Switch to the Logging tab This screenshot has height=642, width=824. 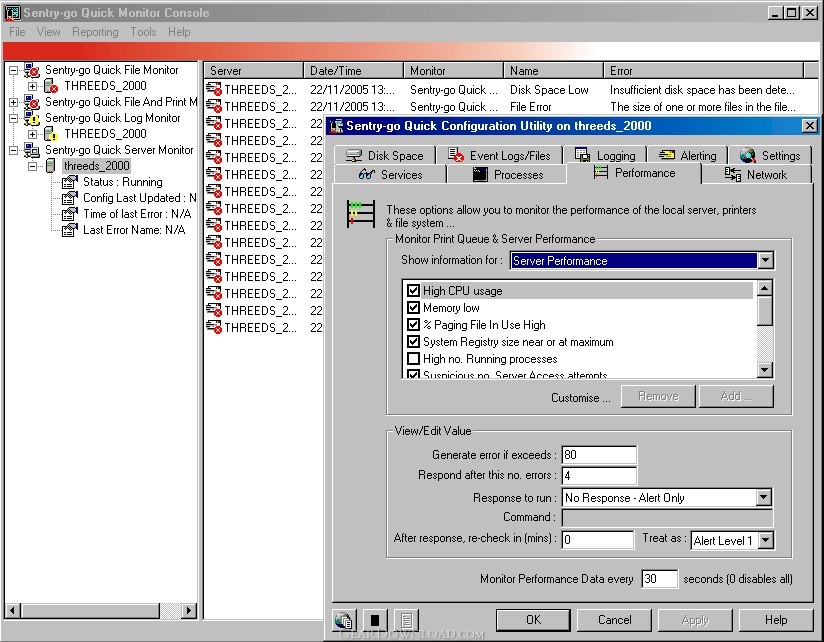click(x=605, y=156)
